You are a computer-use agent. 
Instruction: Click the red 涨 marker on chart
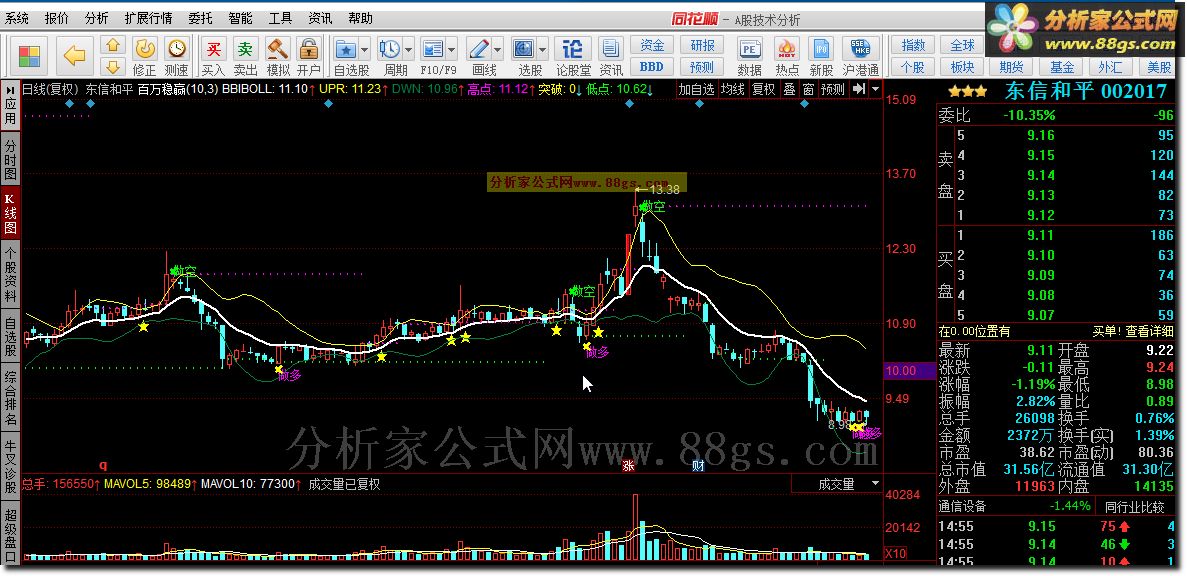628,465
